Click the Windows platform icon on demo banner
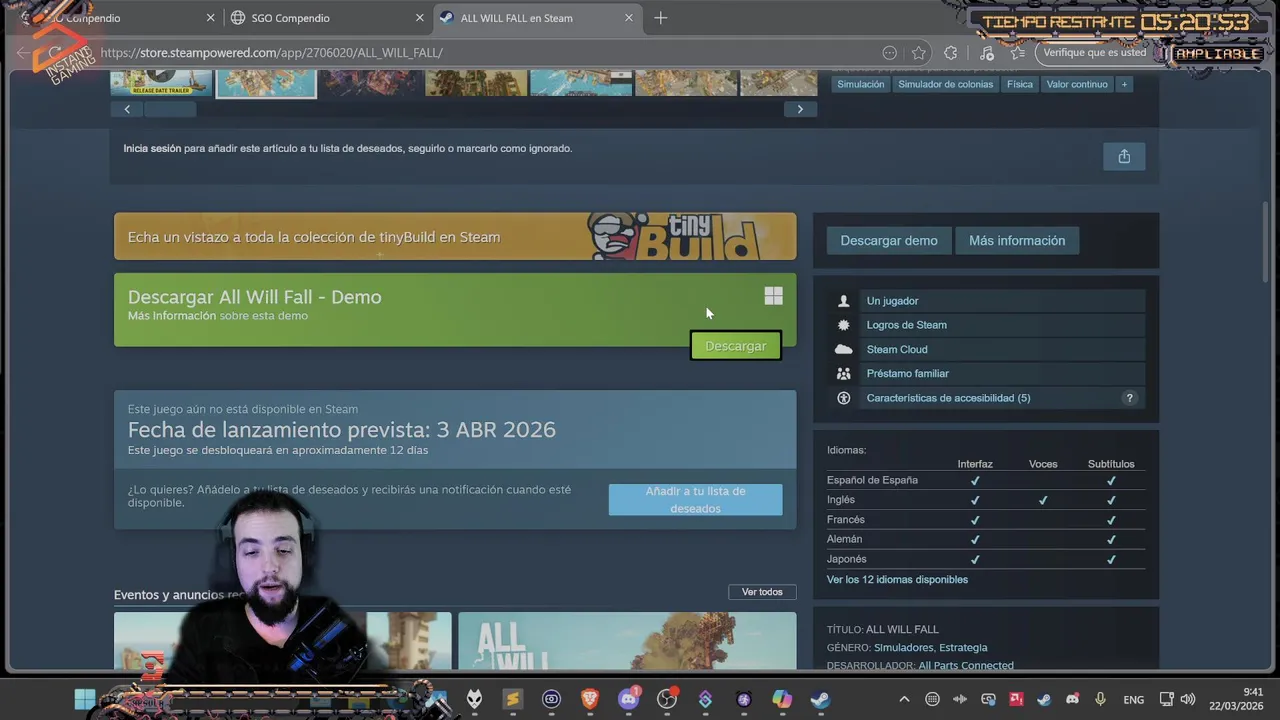 [773, 296]
